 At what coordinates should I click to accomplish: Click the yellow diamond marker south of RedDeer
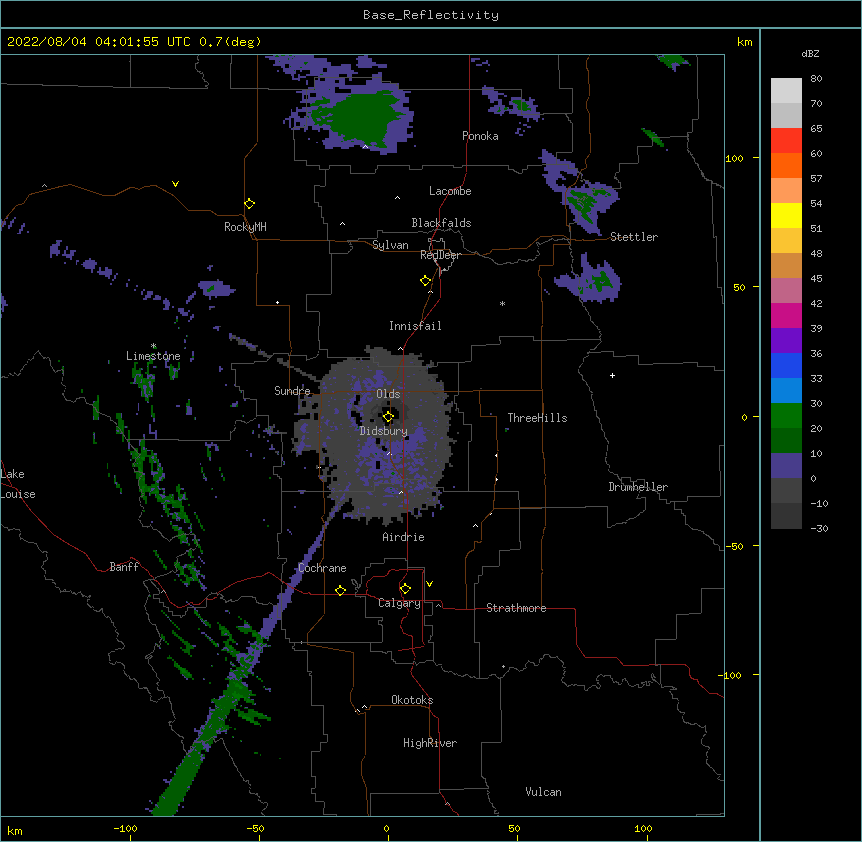425,281
